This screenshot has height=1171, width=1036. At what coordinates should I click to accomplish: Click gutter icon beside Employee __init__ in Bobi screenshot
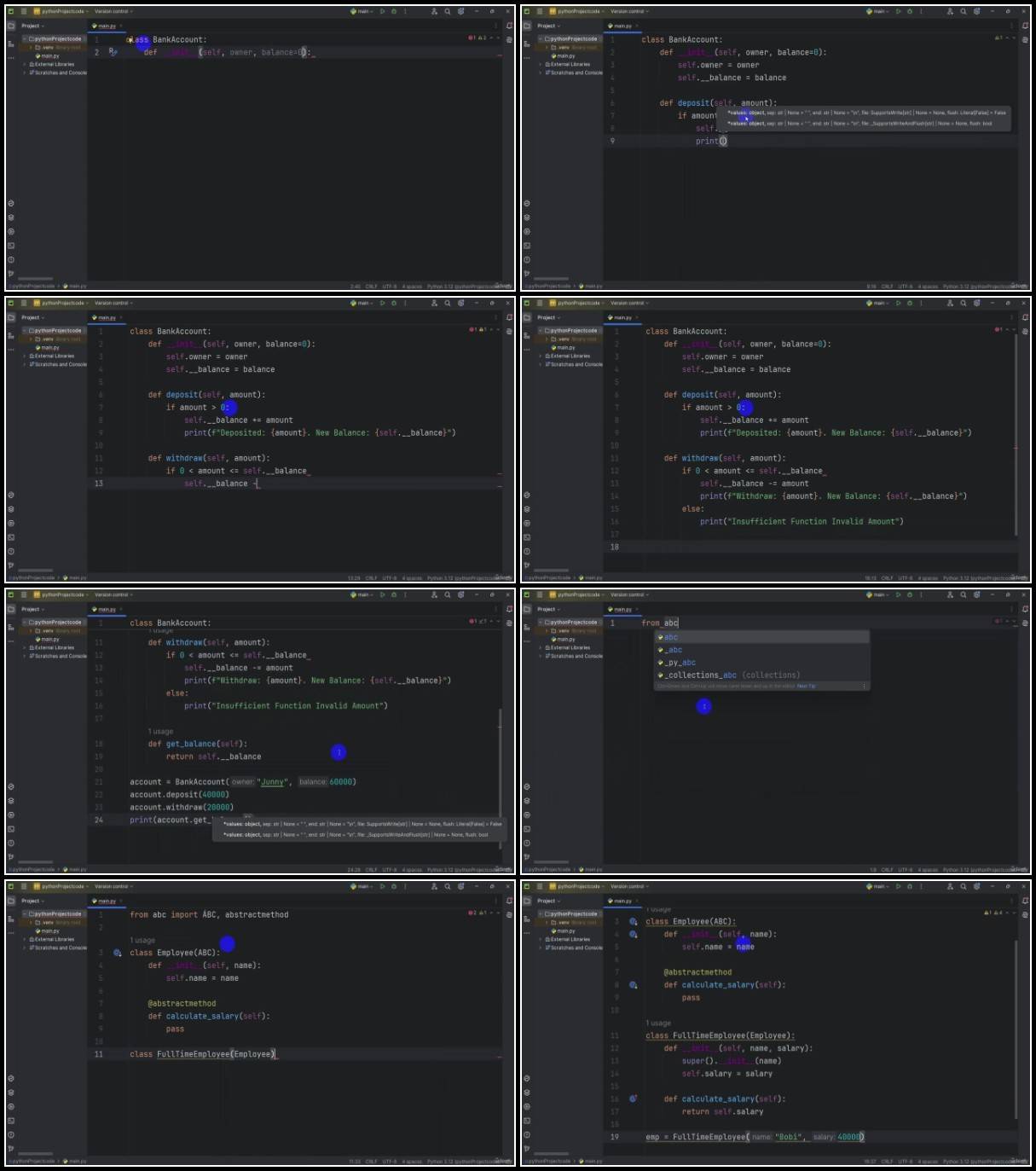(633, 935)
